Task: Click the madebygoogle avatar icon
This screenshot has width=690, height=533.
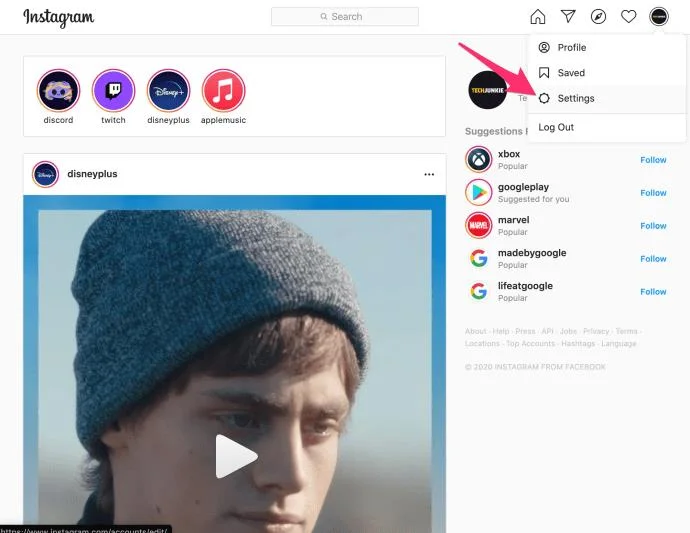Action: point(479,258)
